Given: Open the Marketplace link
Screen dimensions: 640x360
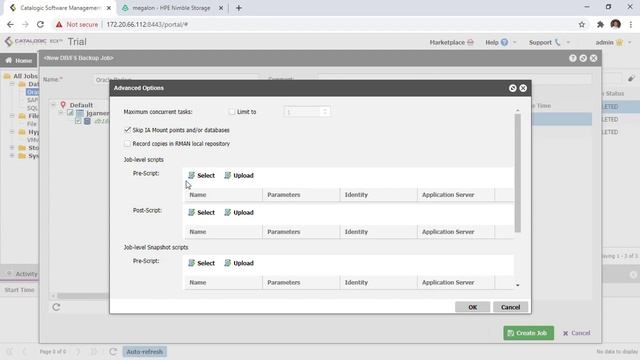Looking at the screenshot, I should 451,42.
